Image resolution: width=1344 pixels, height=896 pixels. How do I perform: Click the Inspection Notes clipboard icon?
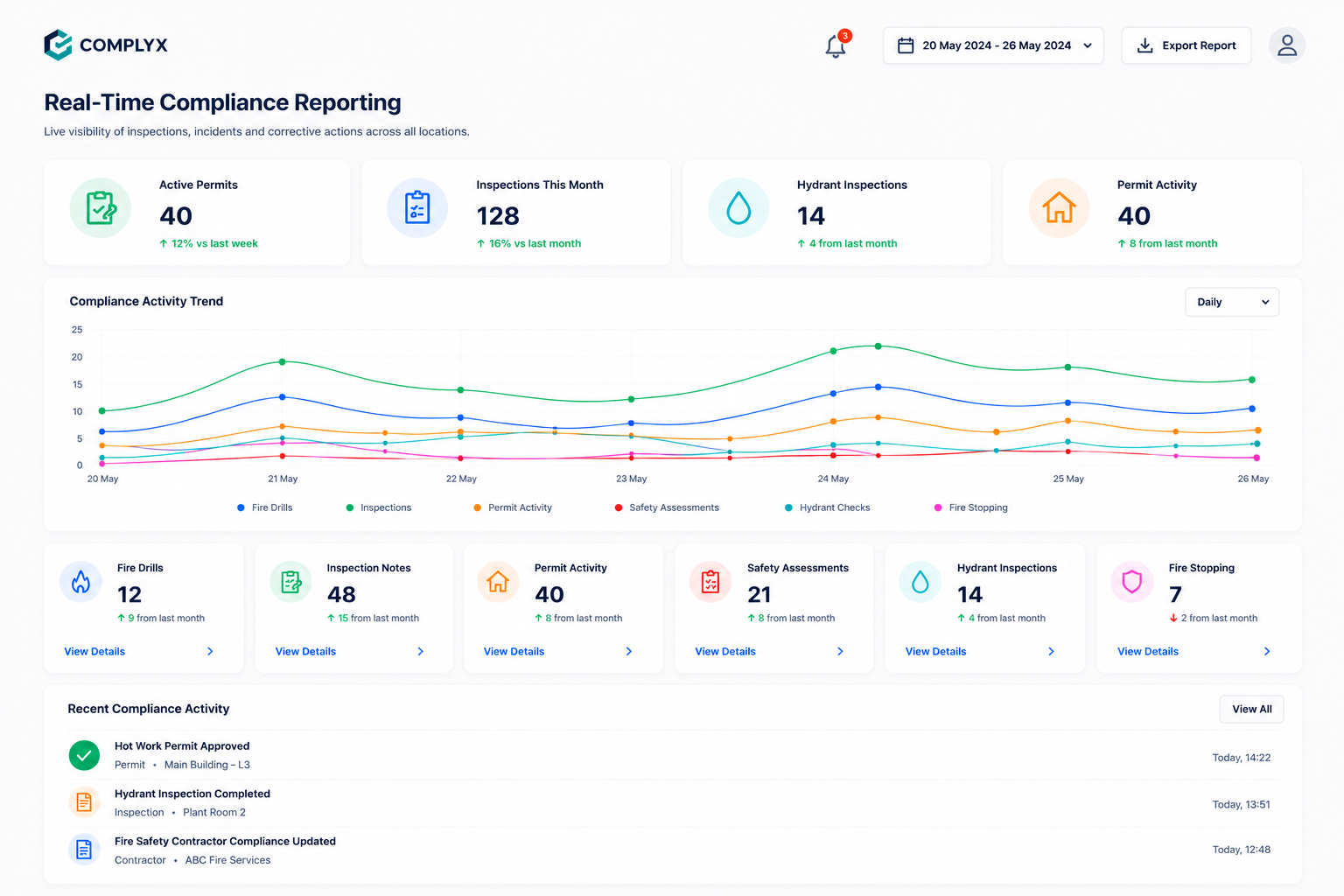tap(290, 582)
